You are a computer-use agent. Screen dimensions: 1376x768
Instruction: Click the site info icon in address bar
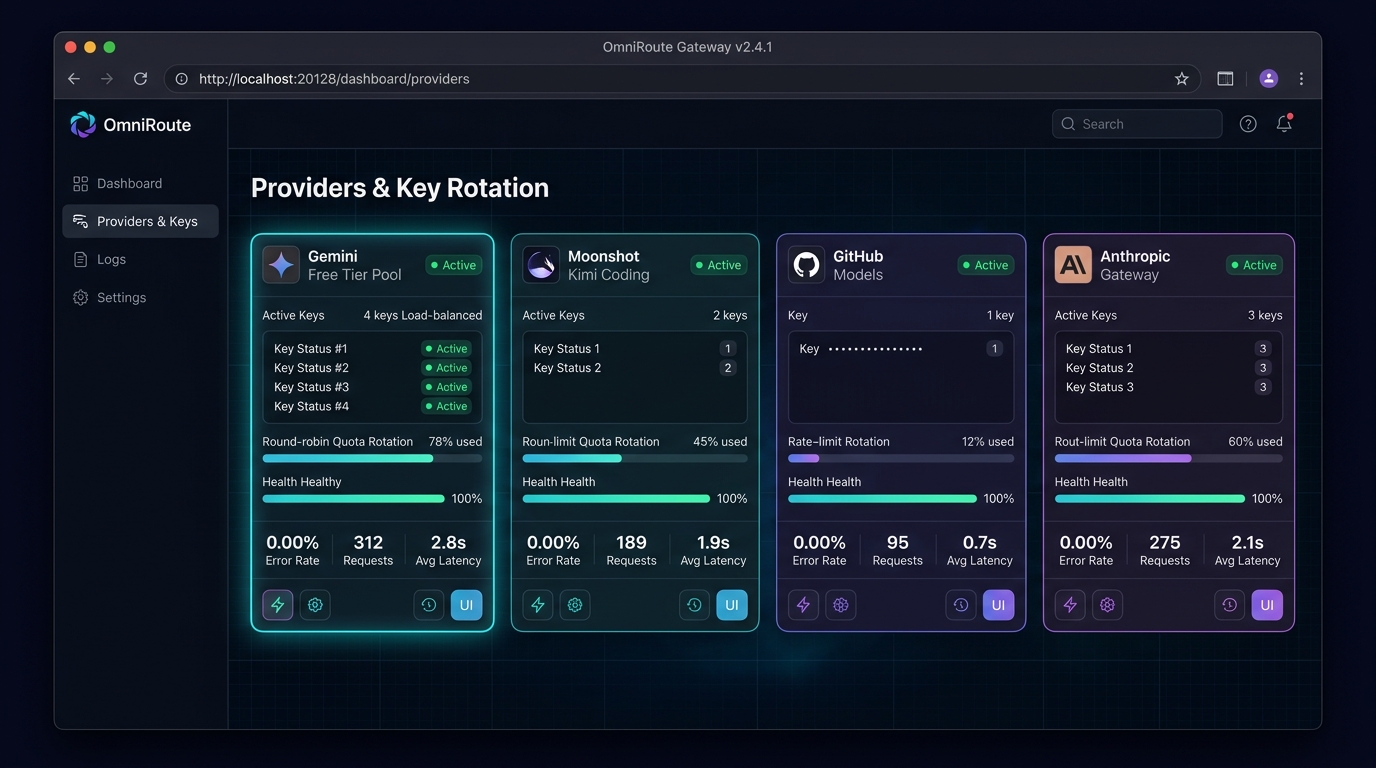coord(181,79)
